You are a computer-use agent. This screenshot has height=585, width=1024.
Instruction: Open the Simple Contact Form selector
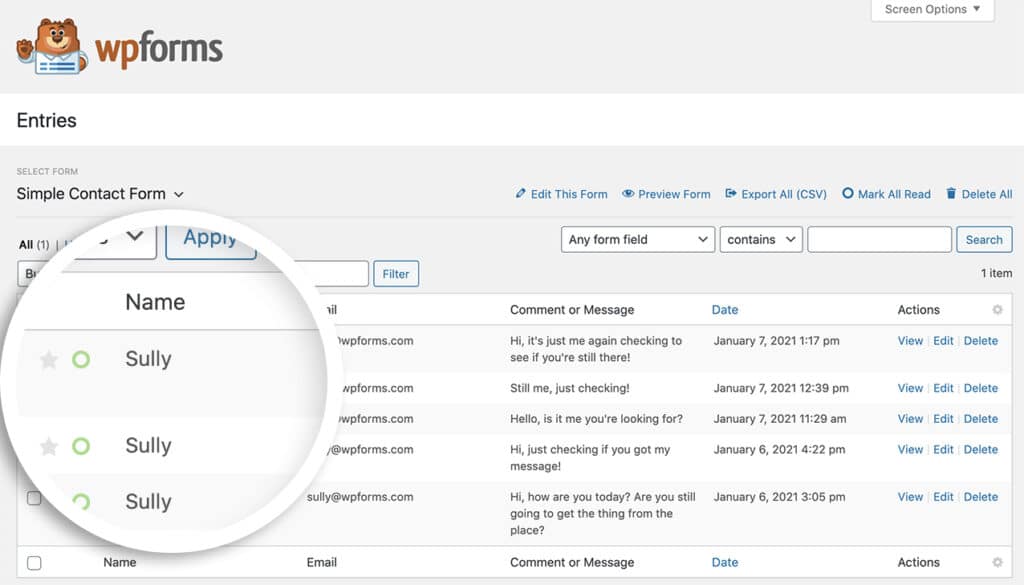100,194
